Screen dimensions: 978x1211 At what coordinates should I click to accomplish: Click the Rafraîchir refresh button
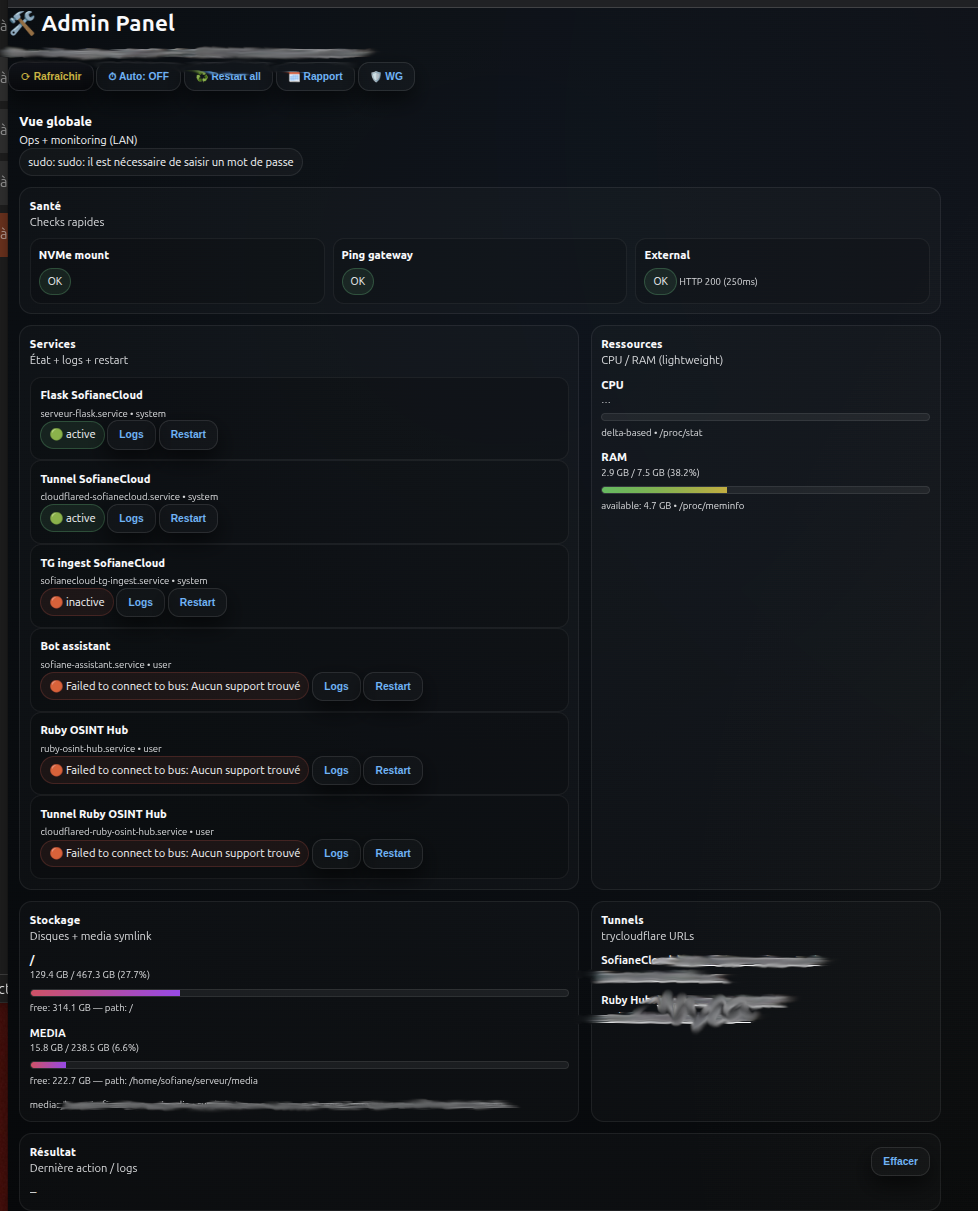(x=51, y=77)
